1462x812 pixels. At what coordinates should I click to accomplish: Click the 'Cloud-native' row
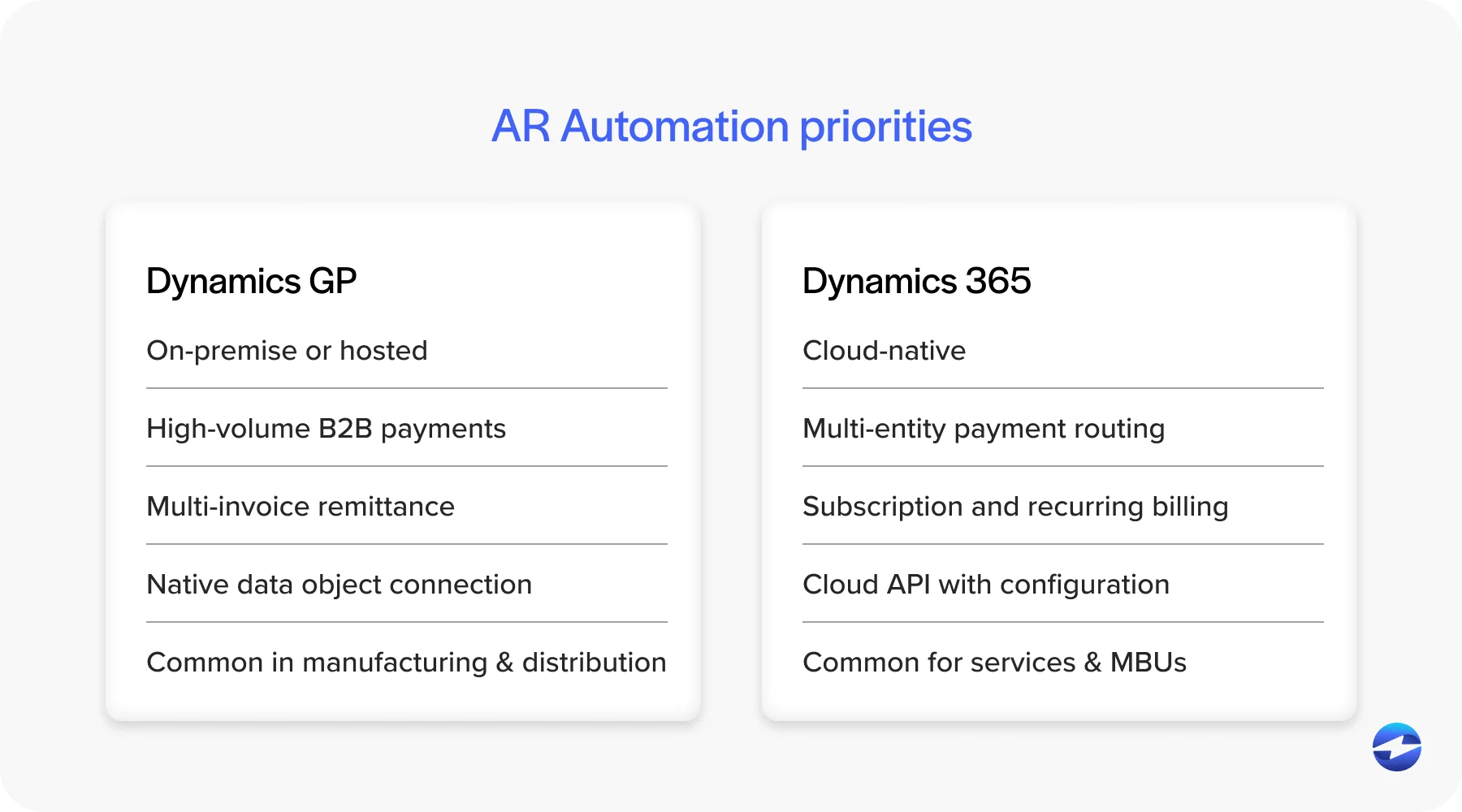(x=1063, y=351)
